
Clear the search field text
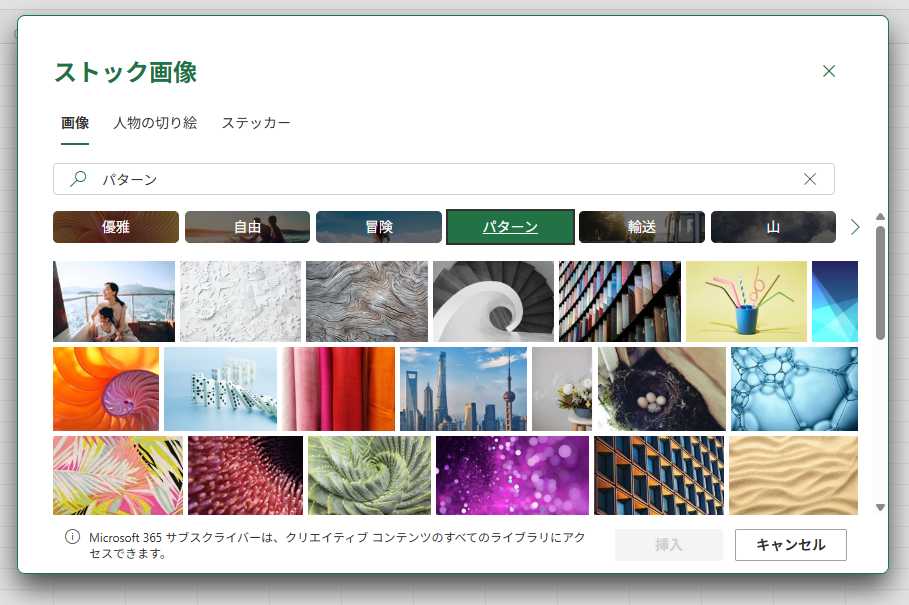point(810,179)
